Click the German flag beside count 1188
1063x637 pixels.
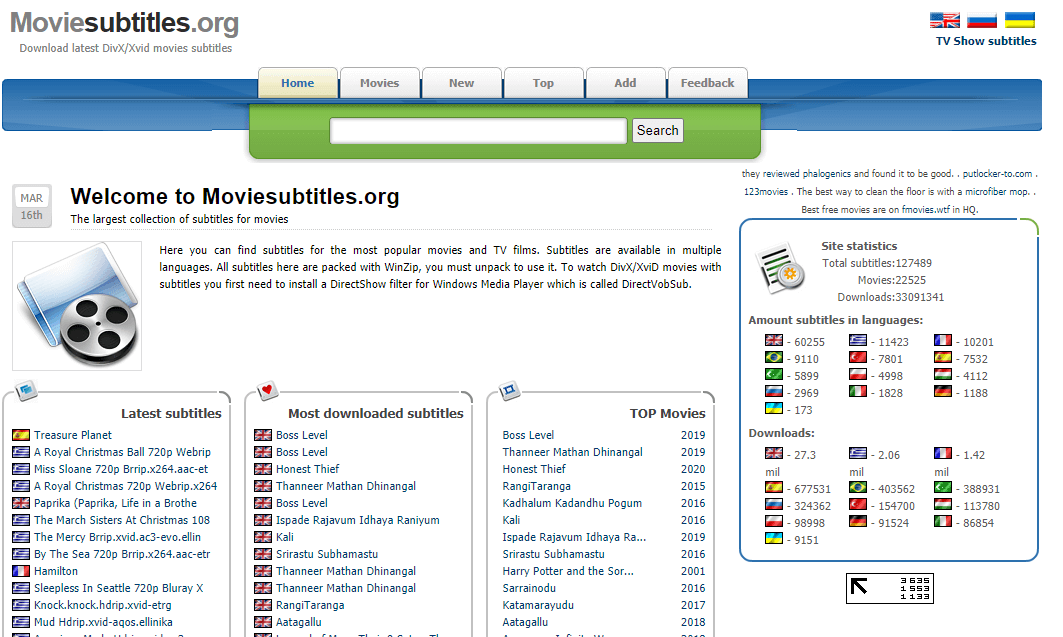(x=943, y=391)
